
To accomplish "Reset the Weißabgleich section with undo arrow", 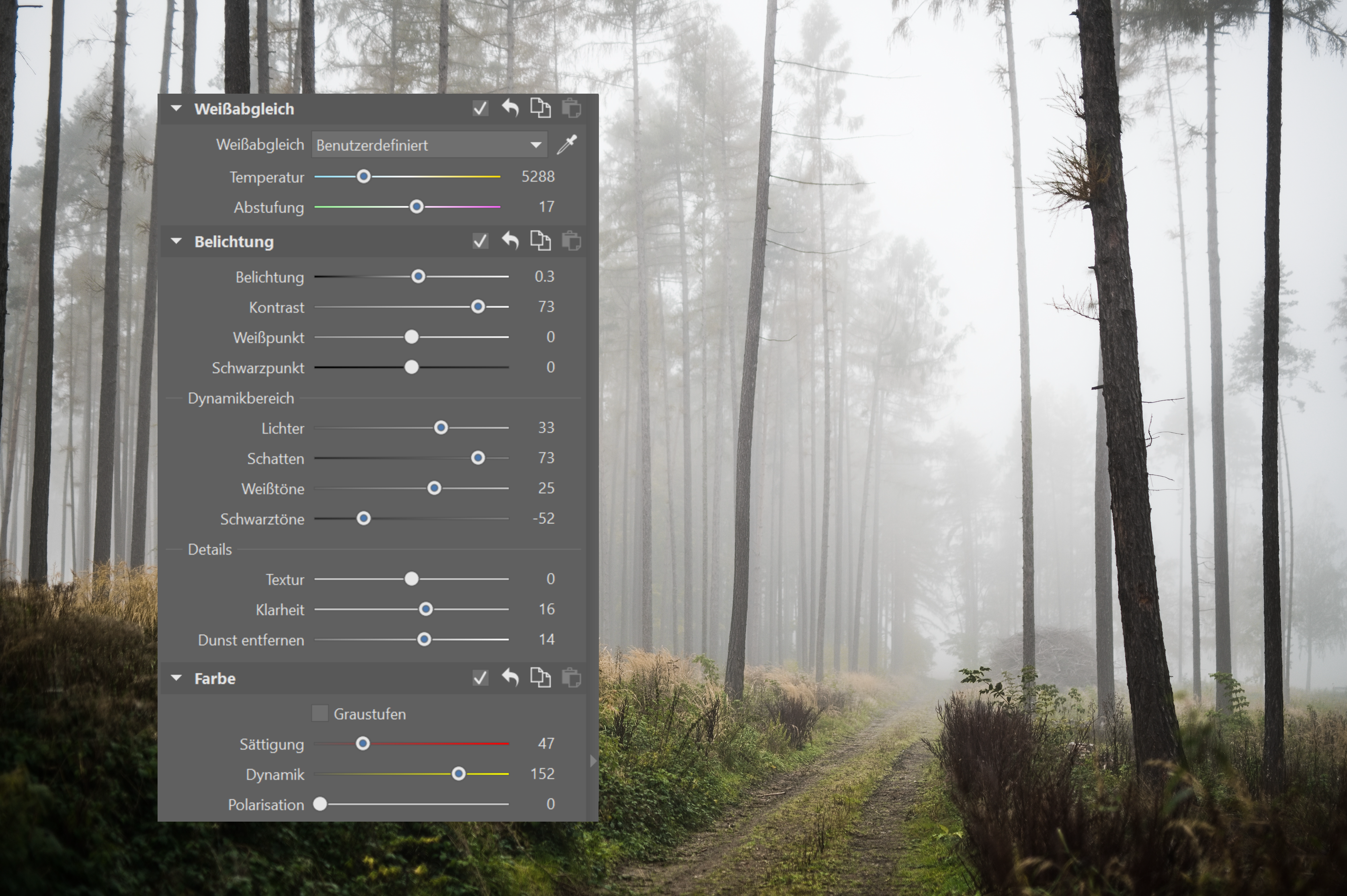I will tap(510, 108).
